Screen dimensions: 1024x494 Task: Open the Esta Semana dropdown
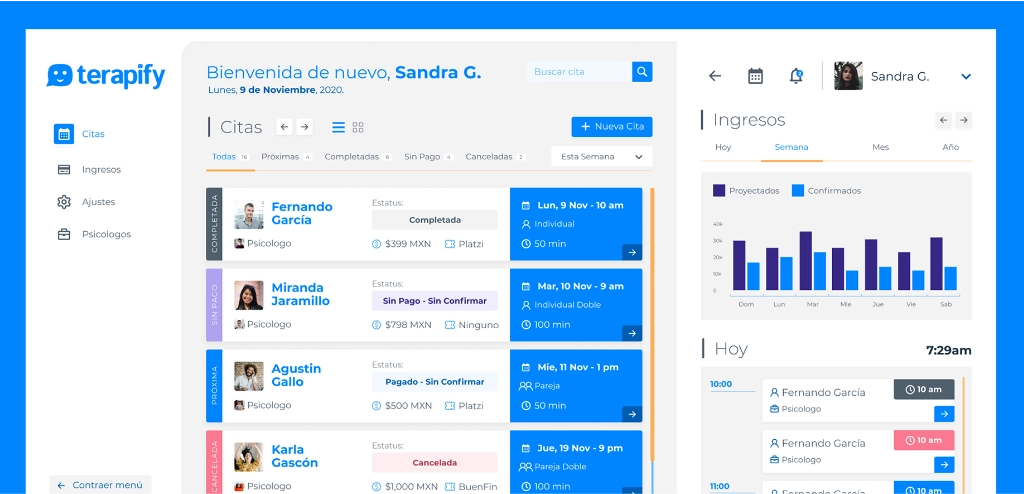601,157
